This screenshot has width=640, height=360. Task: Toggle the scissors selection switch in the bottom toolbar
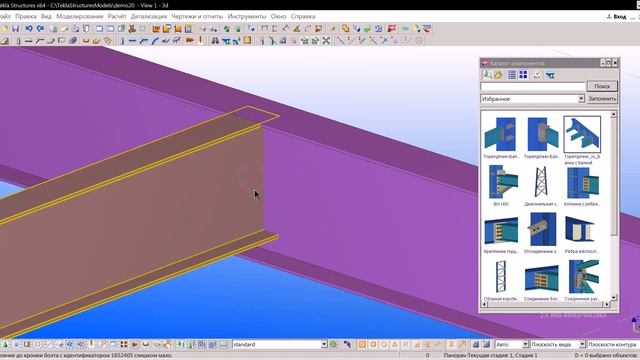pyautogui.click(x=103, y=344)
